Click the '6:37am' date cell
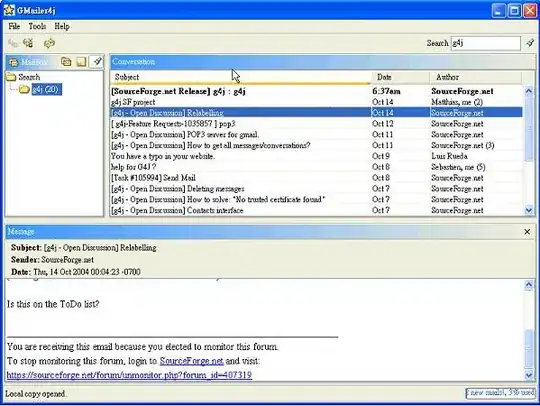540x406 pixels. coord(386,91)
